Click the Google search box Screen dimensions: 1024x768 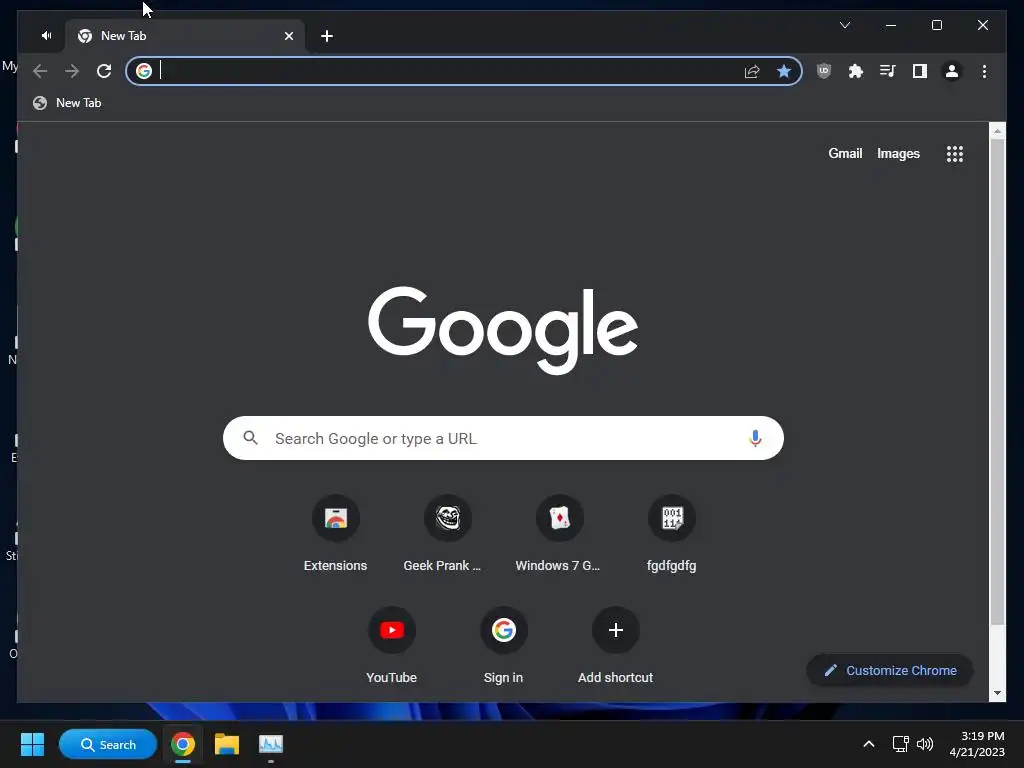[503, 438]
